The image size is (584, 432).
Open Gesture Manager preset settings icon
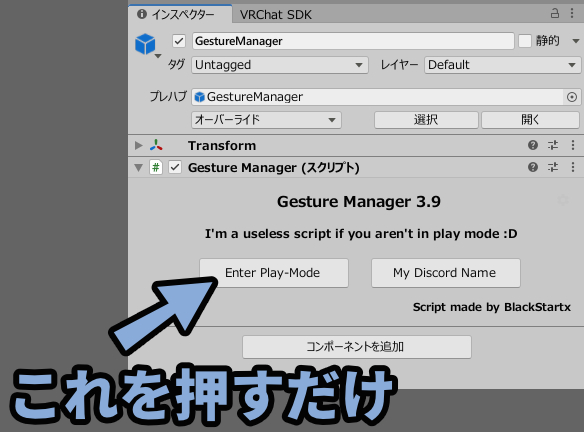click(x=553, y=167)
